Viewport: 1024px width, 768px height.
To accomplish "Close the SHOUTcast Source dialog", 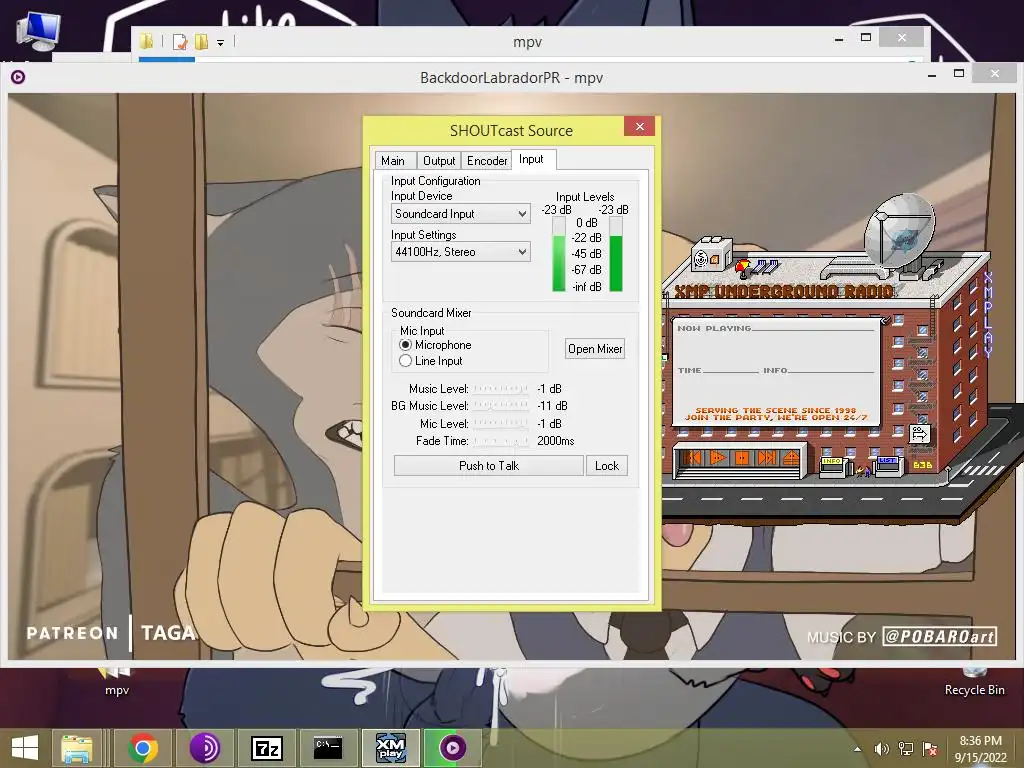I will click(640, 126).
